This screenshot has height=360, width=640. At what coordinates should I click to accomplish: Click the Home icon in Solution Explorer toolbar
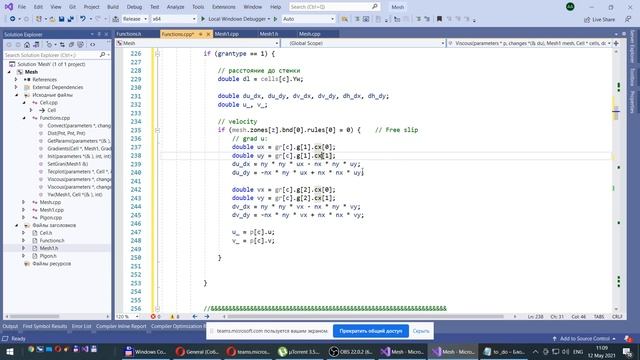coord(27,44)
